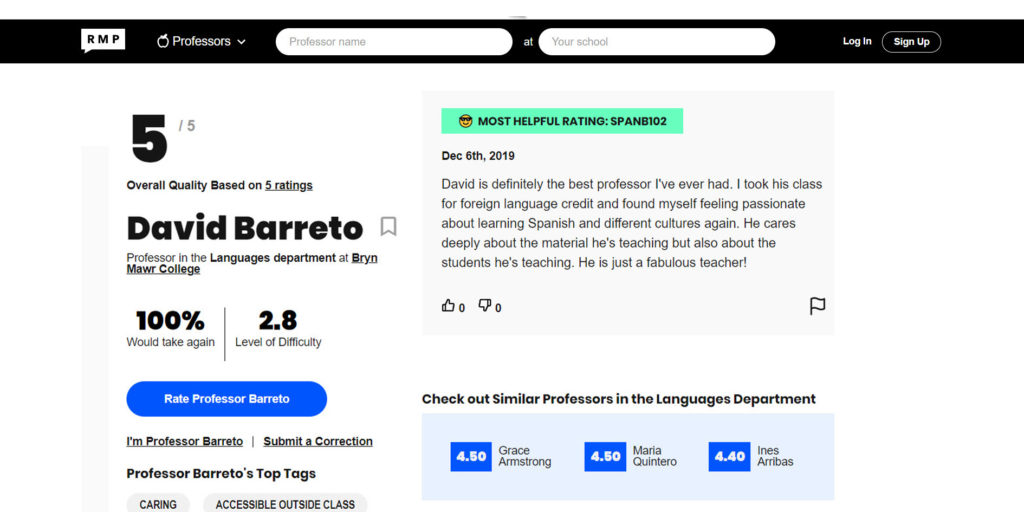Open the Bryn Mawr College link
Screen dimensions: 1024x512
[252, 263]
